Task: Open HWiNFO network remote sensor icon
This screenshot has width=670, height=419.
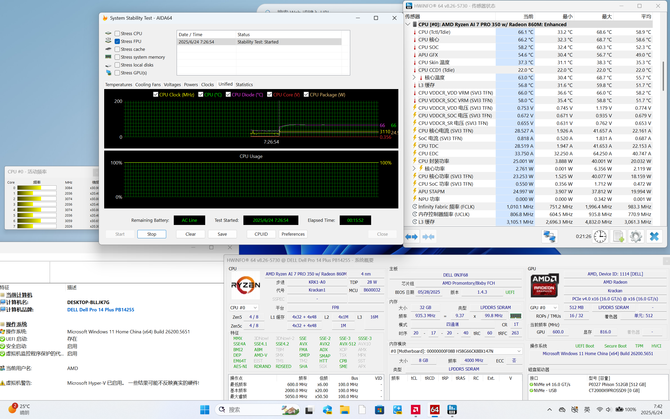Action: pos(550,236)
